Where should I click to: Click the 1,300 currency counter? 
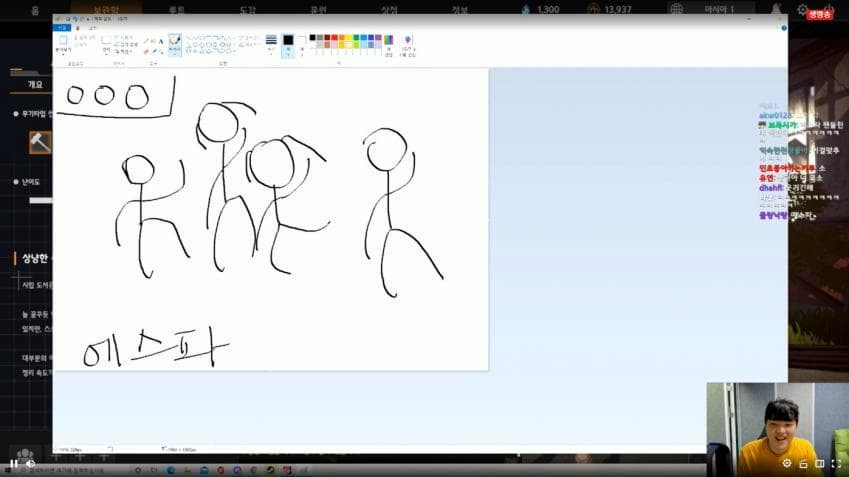pos(540,9)
